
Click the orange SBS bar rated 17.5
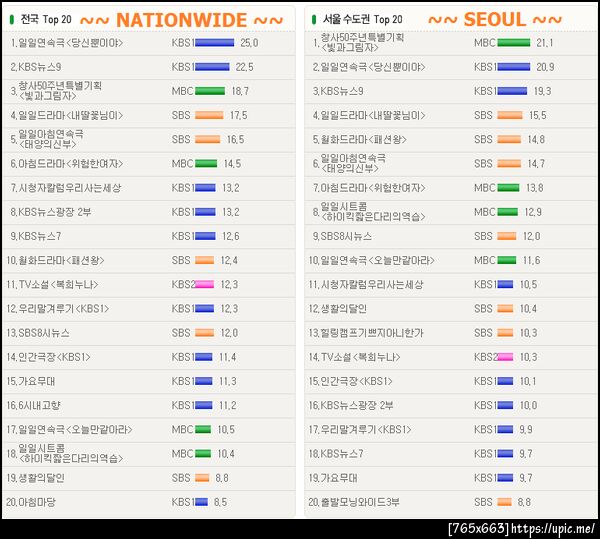click(x=209, y=115)
